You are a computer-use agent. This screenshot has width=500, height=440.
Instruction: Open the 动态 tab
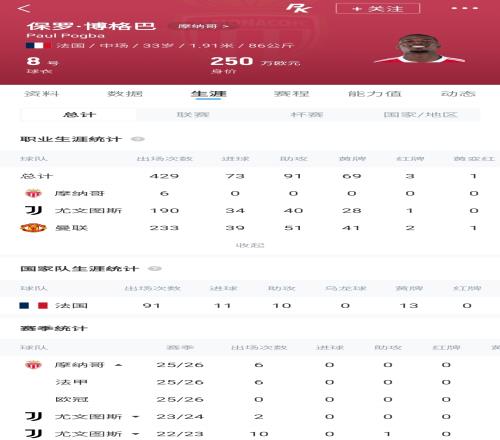tap(458, 94)
